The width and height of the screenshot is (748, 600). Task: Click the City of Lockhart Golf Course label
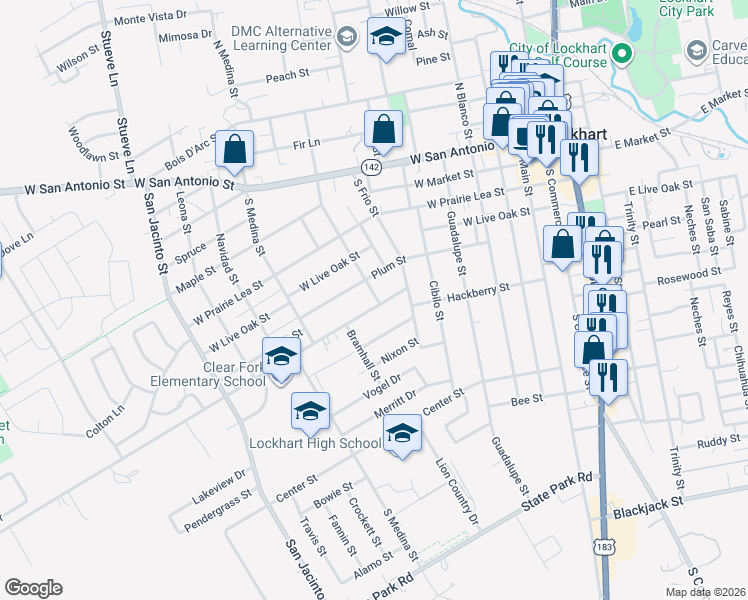(558, 55)
